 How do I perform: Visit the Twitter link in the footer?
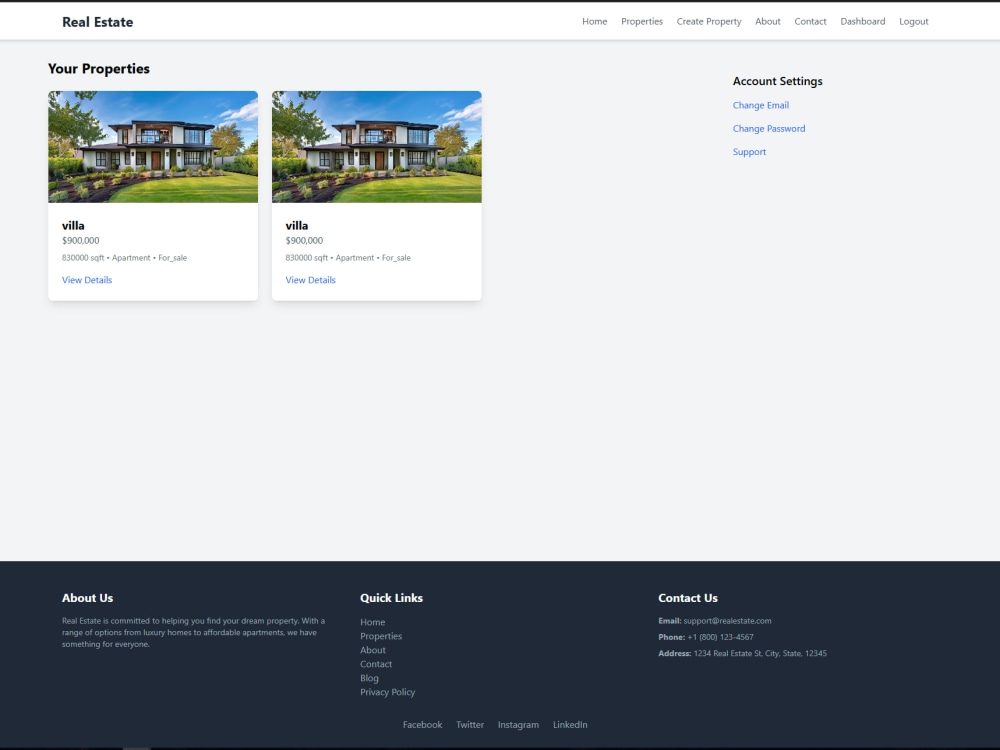pyautogui.click(x=469, y=724)
